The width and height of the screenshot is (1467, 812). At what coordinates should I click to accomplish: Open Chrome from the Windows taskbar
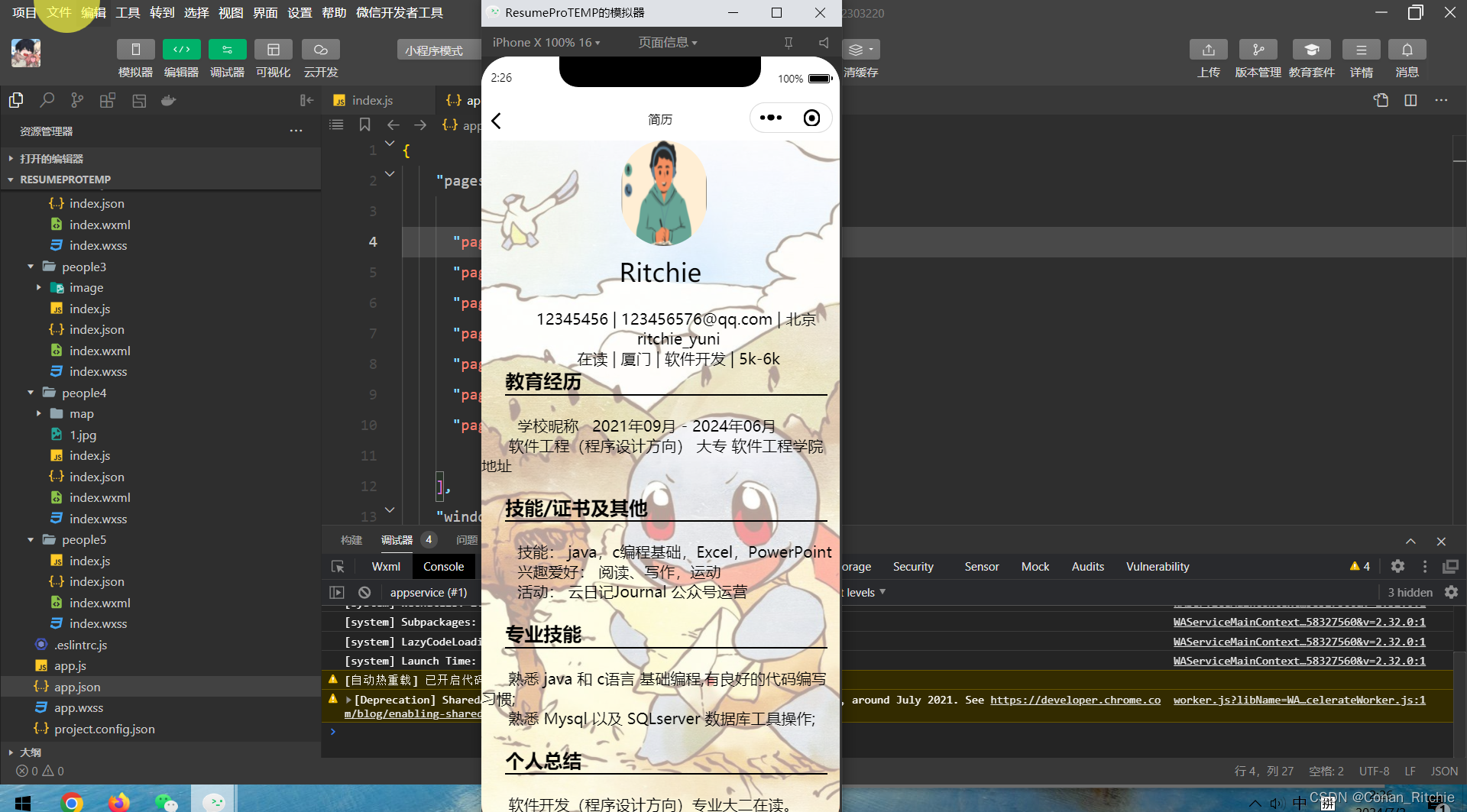coord(72,801)
